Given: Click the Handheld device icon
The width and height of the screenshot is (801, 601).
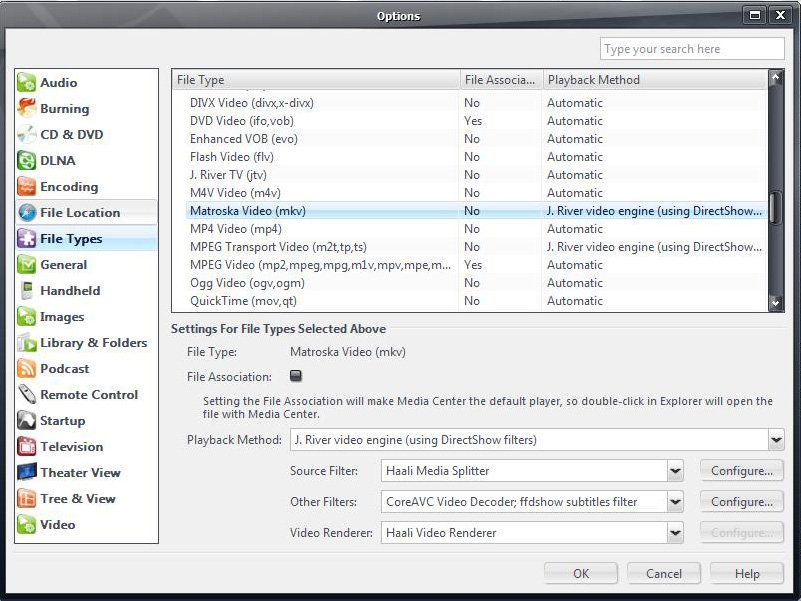Looking at the screenshot, I should tap(27, 291).
